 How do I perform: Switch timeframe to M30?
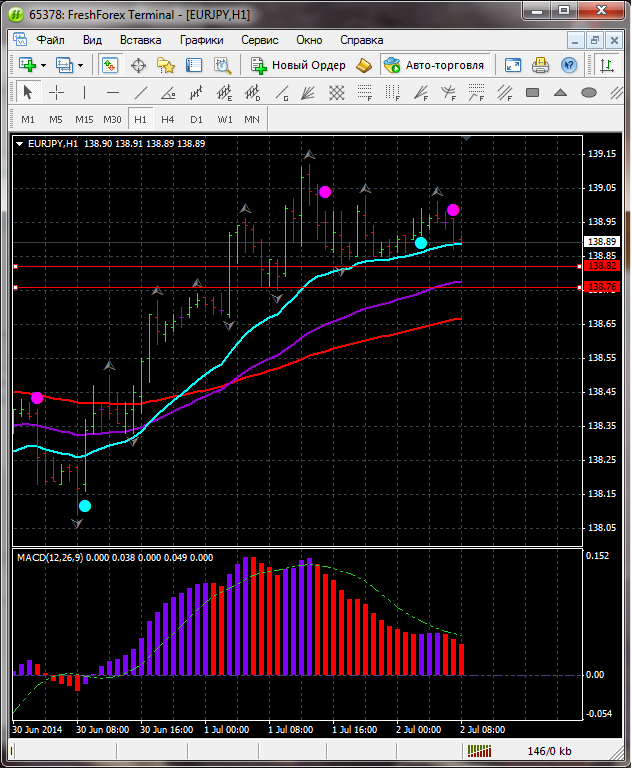[112, 120]
